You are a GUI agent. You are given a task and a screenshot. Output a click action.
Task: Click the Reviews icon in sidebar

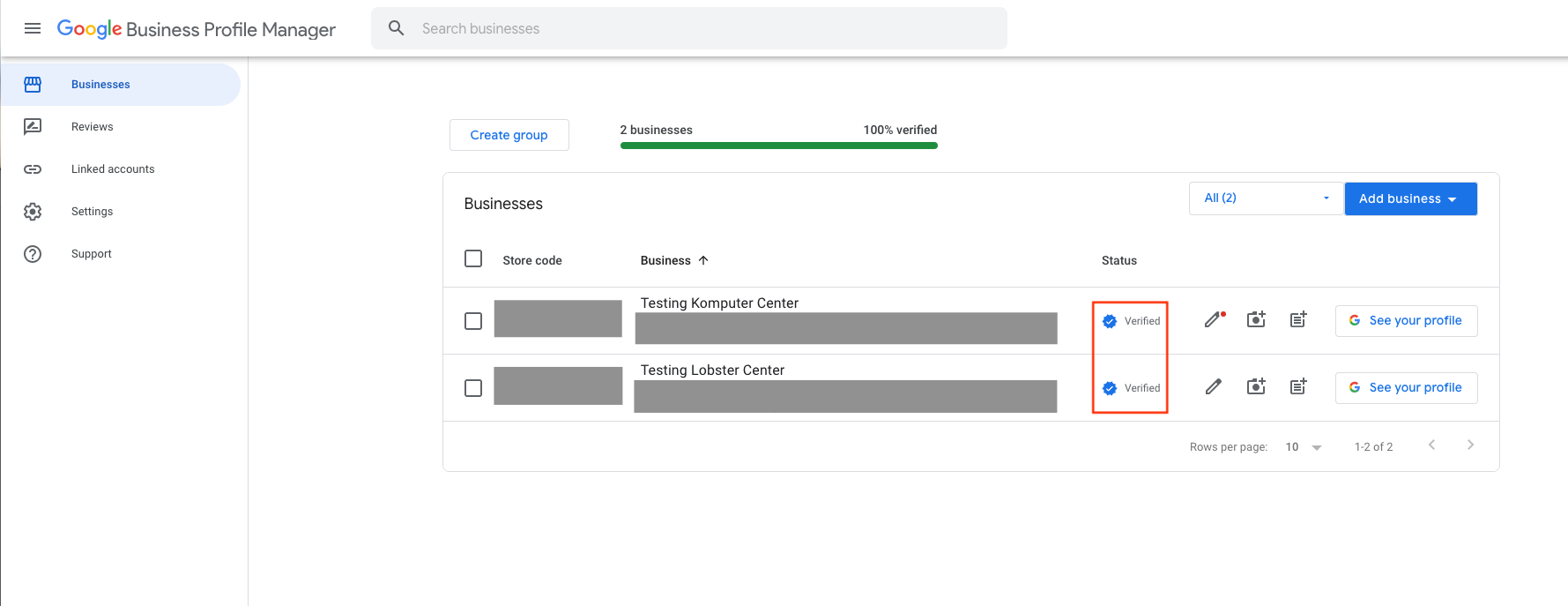coord(33,127)
